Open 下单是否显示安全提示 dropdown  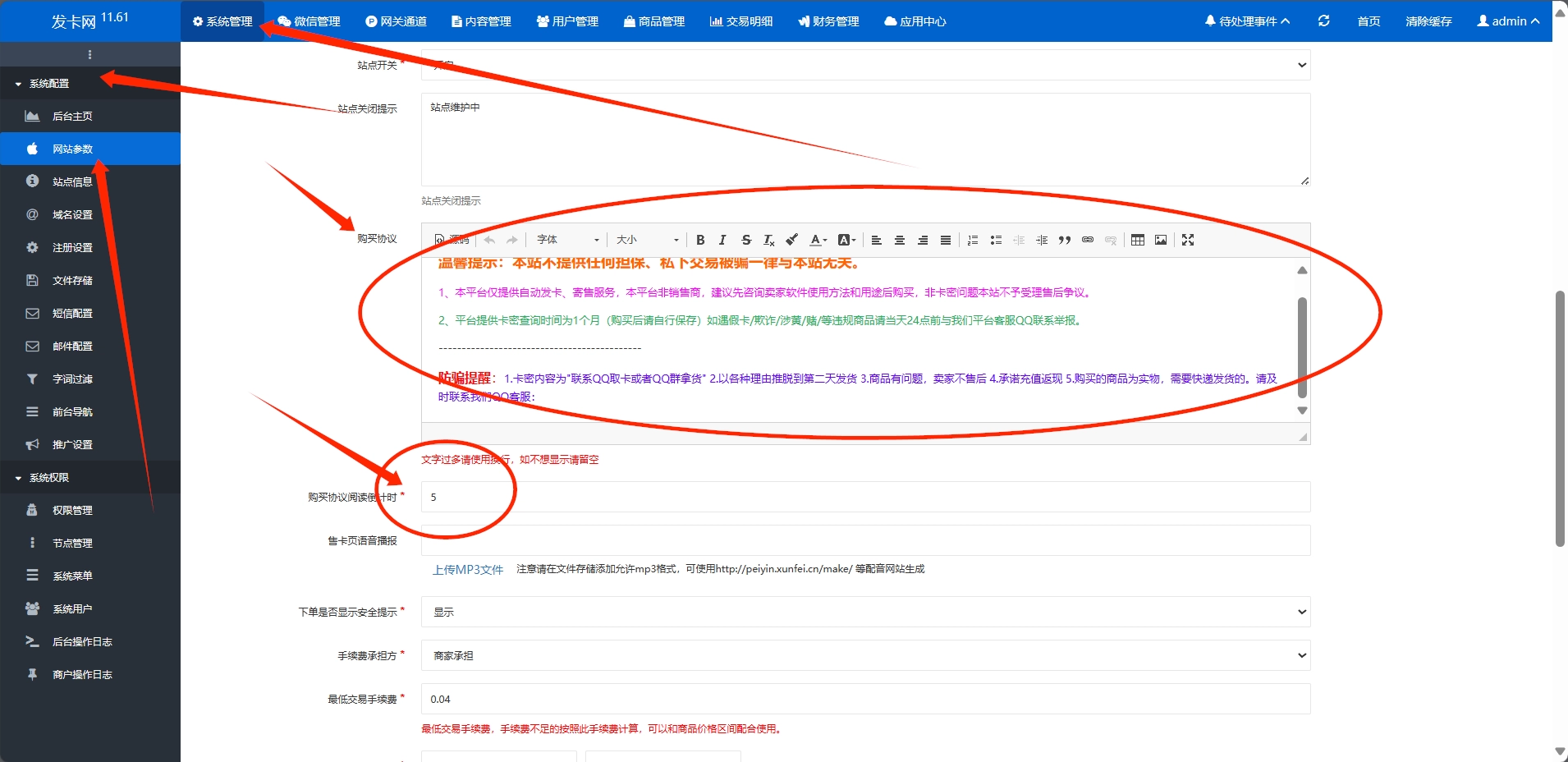tap(865, 612)
